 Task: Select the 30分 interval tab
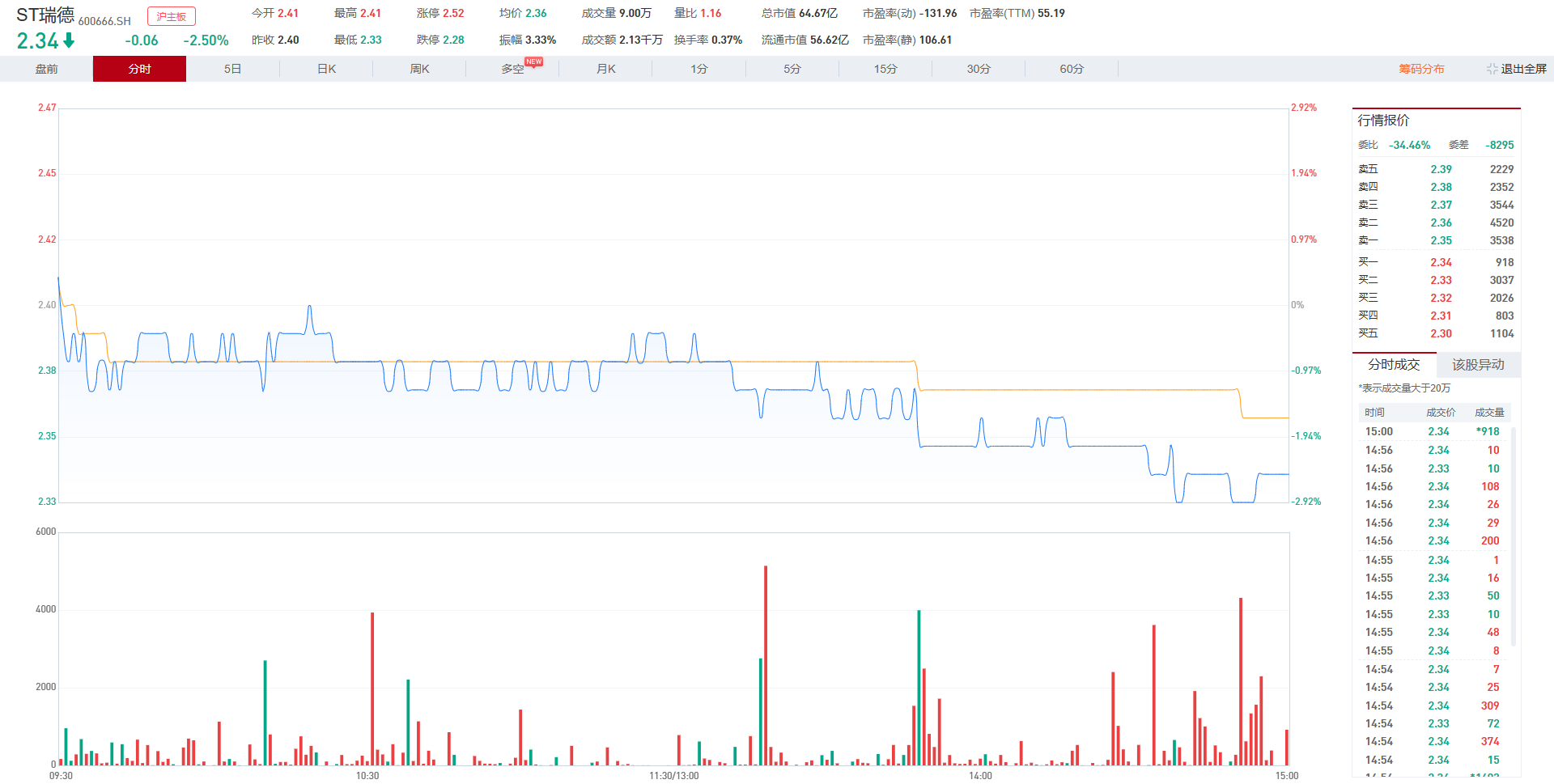[x=978, y=69]
